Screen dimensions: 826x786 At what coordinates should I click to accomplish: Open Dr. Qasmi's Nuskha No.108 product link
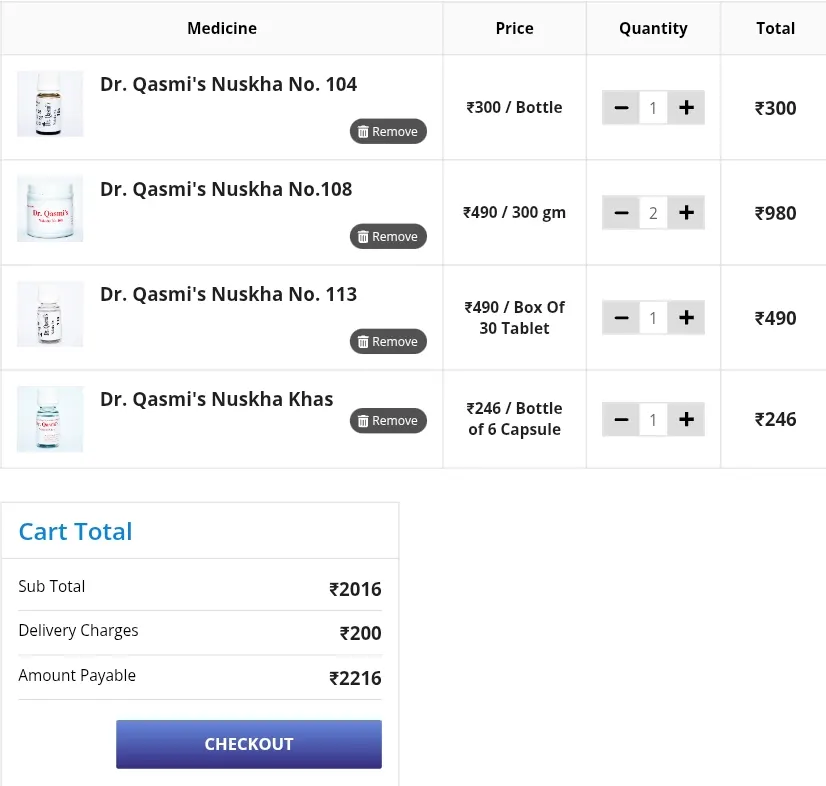click(226, 190)
